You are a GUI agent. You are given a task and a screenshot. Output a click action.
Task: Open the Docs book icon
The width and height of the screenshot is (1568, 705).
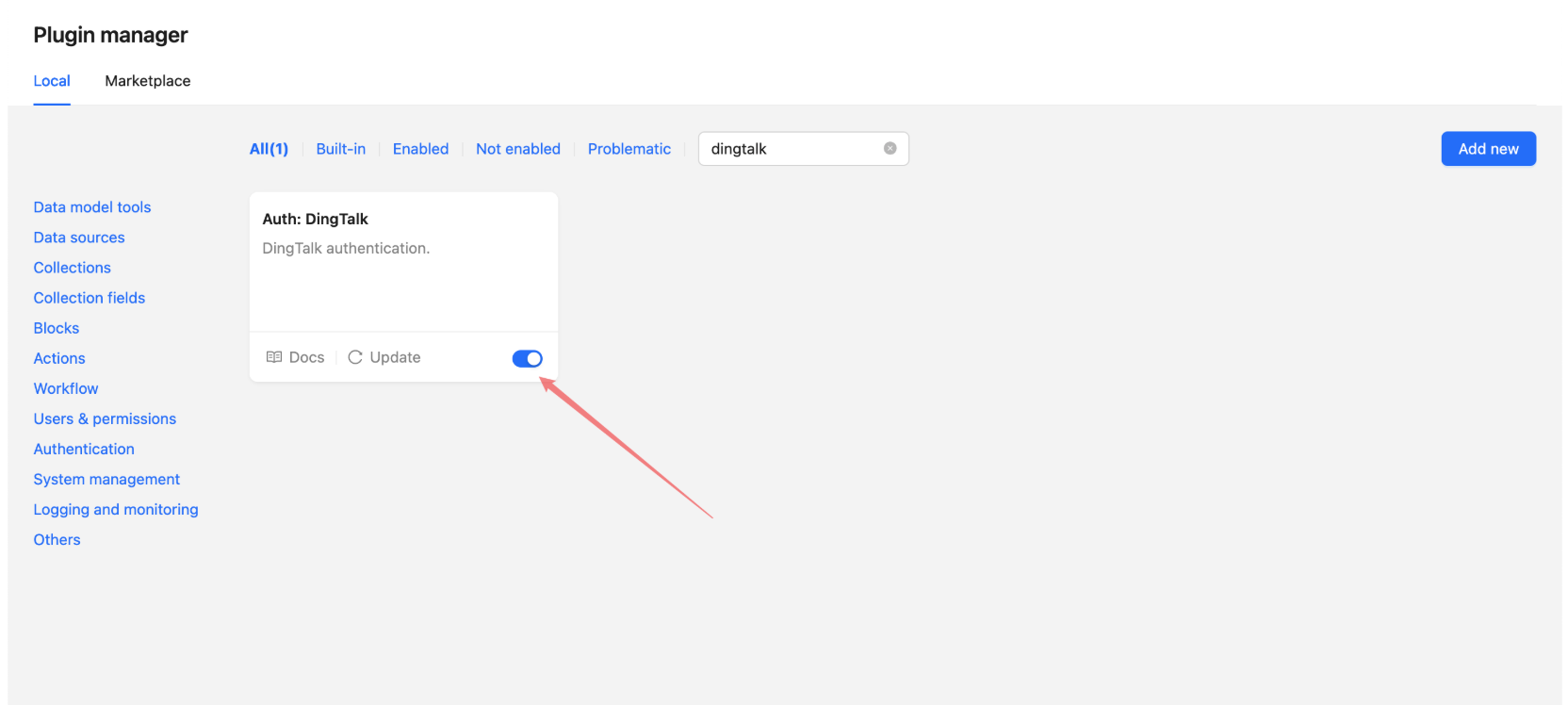274,357
